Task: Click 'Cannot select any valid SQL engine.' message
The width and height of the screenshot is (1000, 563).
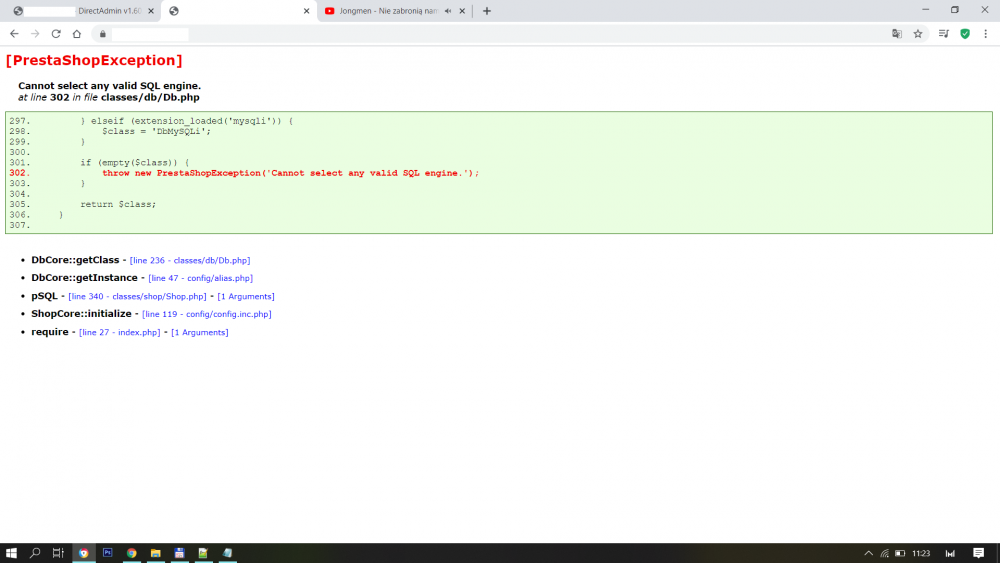Action: click(x=109, y=85)
